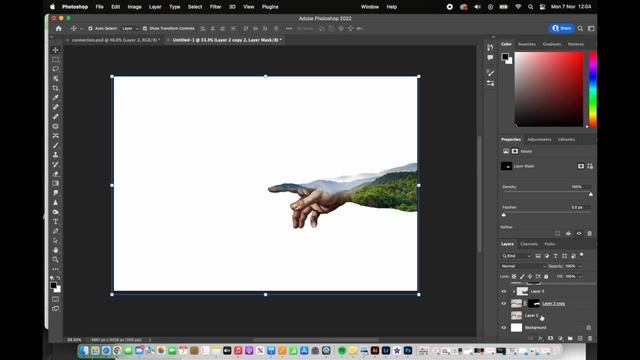Click the Create new layer icon
This screenshot has height=360, width=640.
click(x=580, y=338)
